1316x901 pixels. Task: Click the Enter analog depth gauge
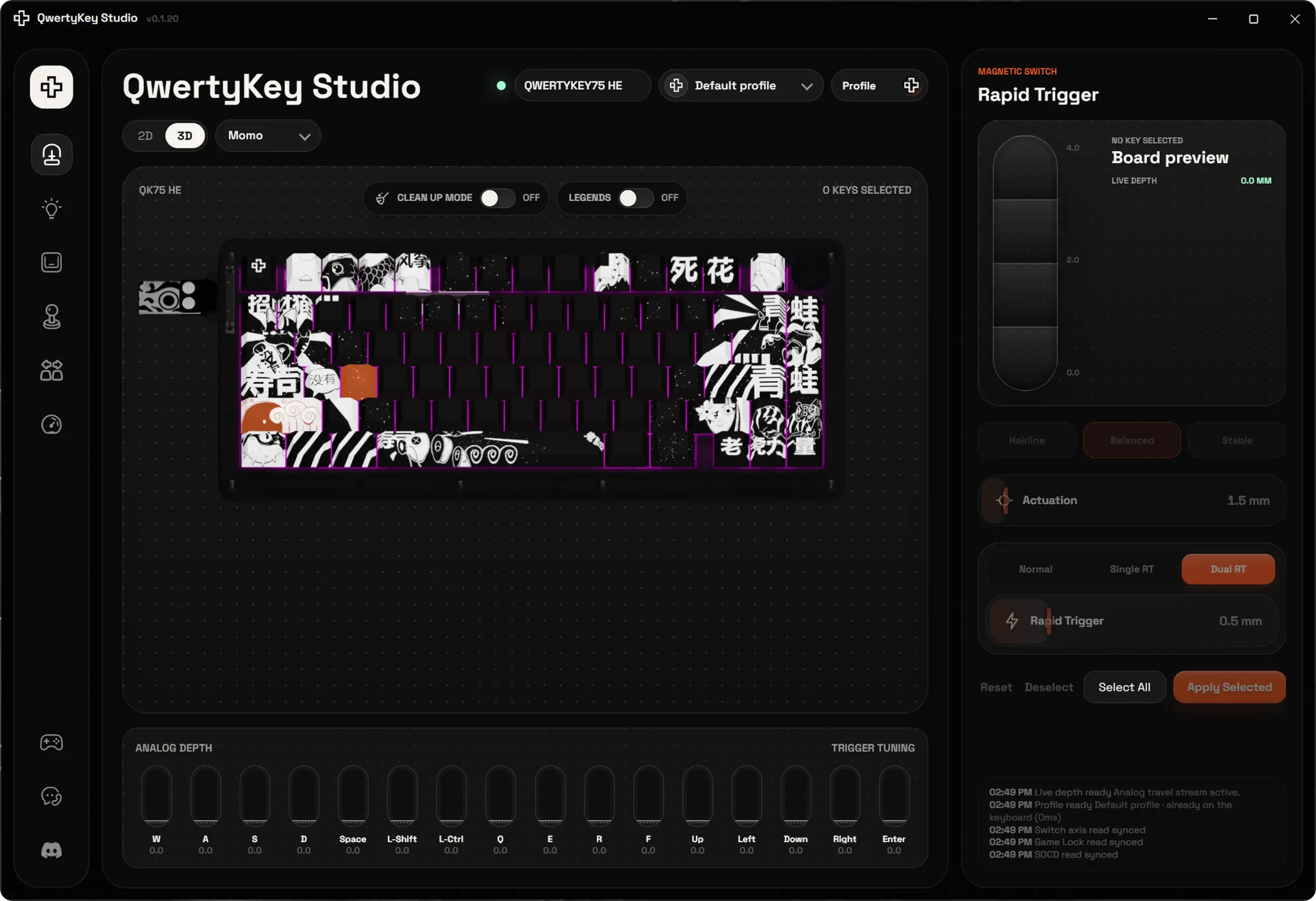point(893,795)
